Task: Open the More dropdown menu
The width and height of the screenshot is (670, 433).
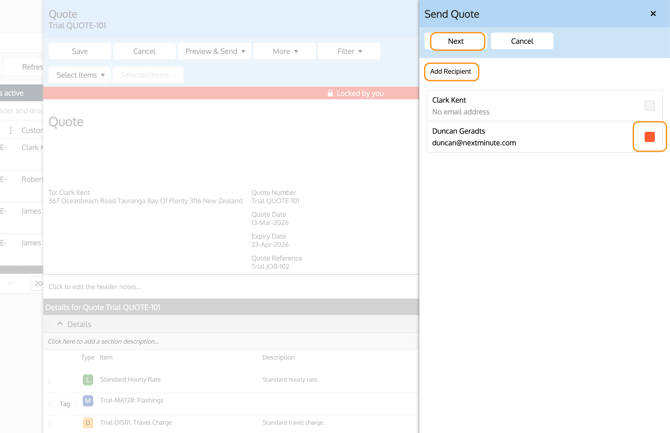Action: [285, 51]
